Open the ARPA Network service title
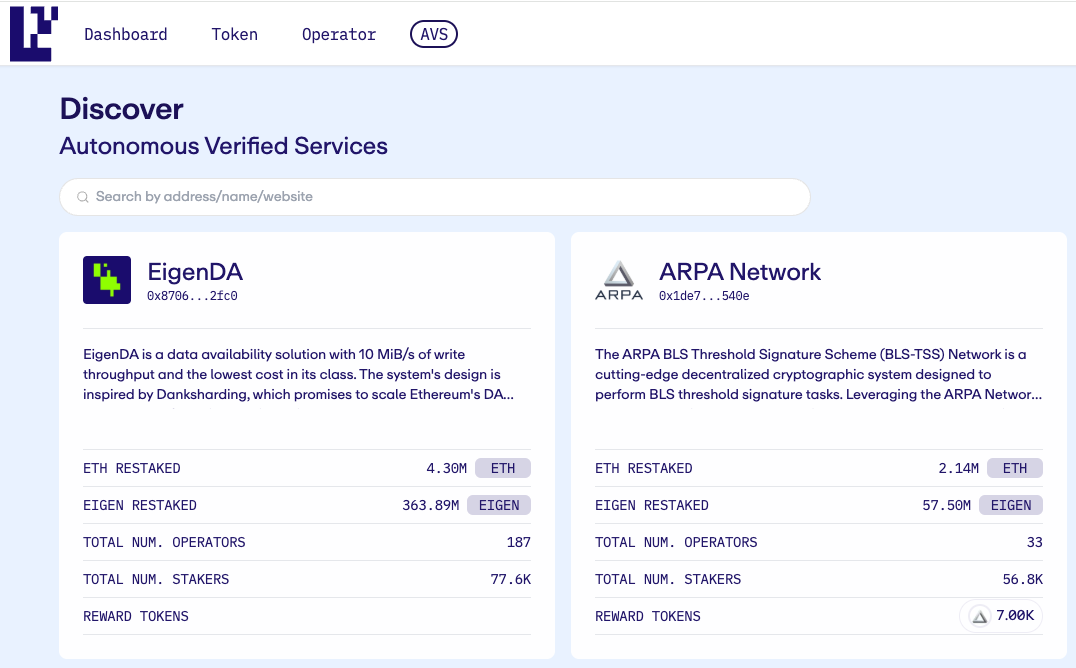 click(x=740, y=271)
